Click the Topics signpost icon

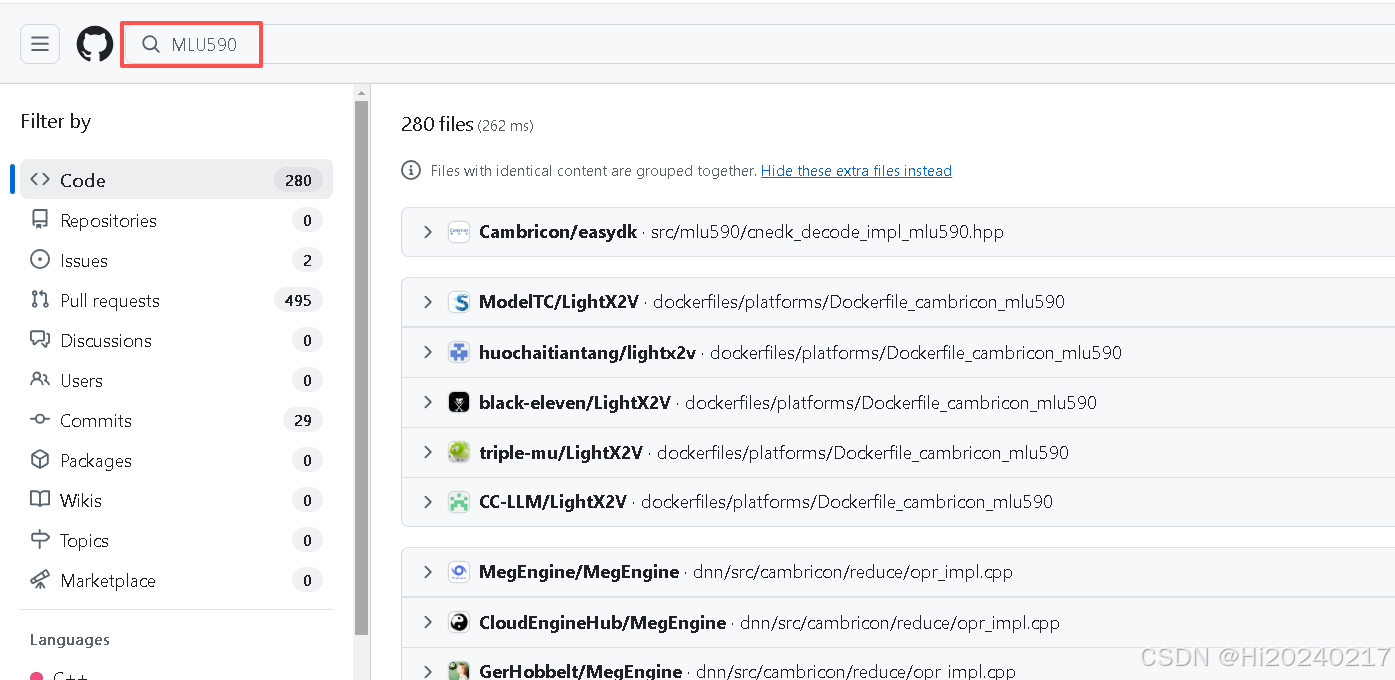(40, 540)
